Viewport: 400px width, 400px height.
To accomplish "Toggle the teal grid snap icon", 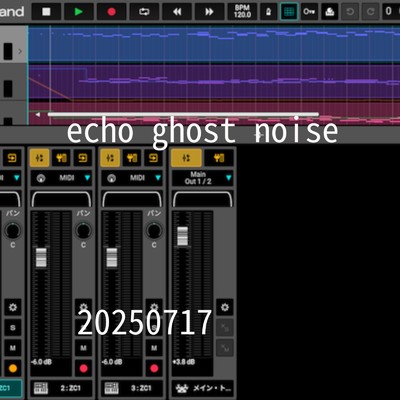I will [x=289, y=12].
